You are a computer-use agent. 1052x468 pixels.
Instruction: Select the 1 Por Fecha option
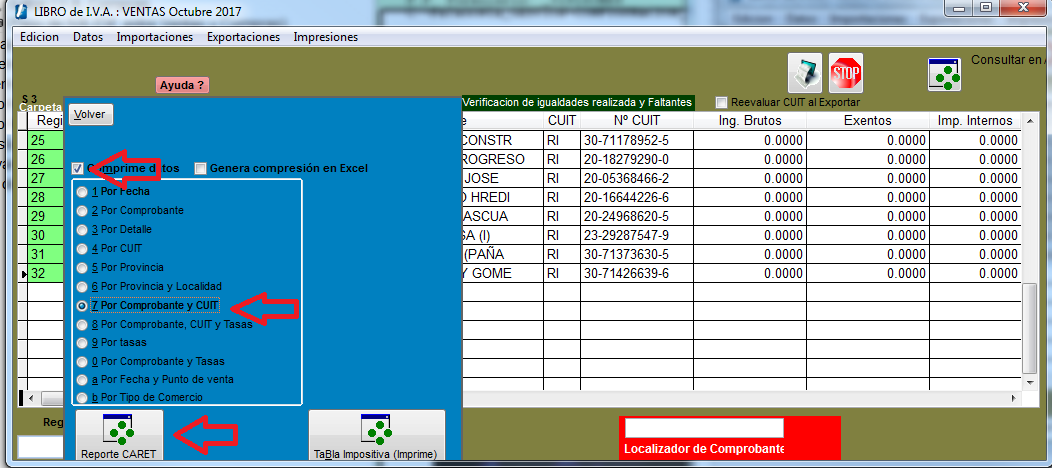click(82, 191)
